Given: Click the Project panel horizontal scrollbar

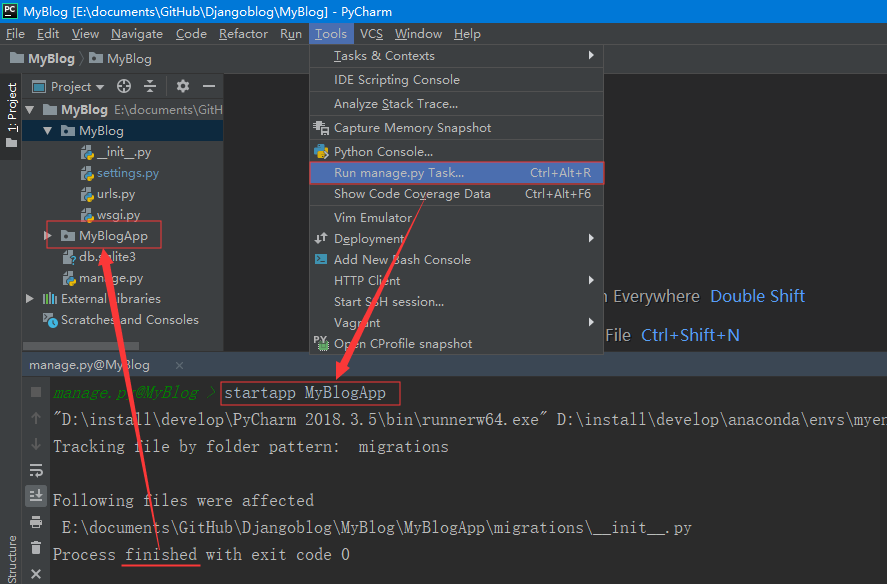Looking at the screenshot, I should 81,345.
